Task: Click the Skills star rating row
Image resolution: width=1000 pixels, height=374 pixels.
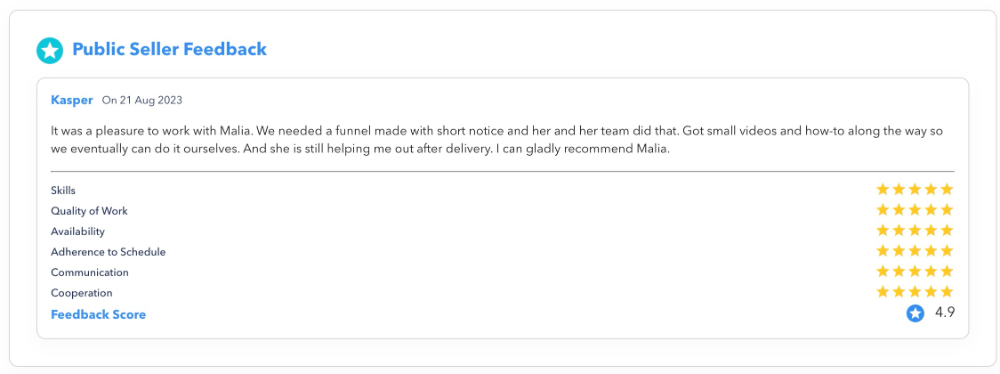Action: coord(915,190)
